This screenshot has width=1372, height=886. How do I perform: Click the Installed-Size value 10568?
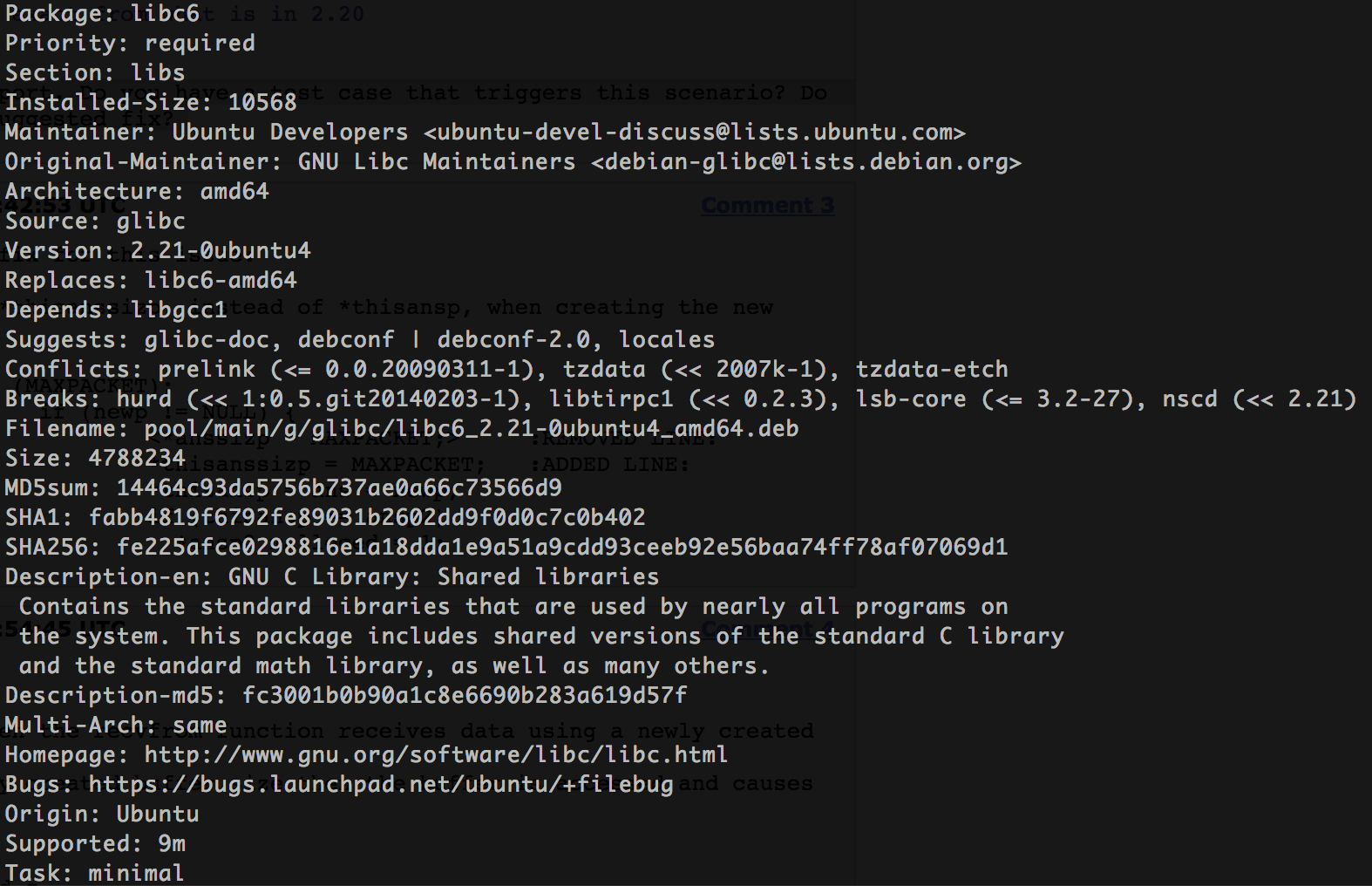click(262, 102)
